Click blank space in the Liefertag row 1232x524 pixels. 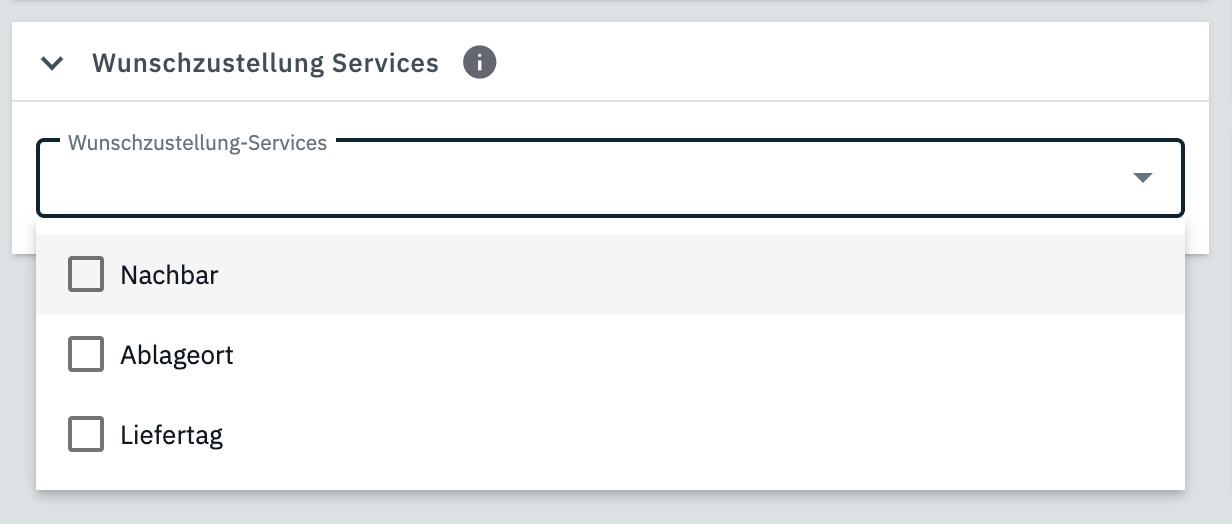(x=700, y=434)
